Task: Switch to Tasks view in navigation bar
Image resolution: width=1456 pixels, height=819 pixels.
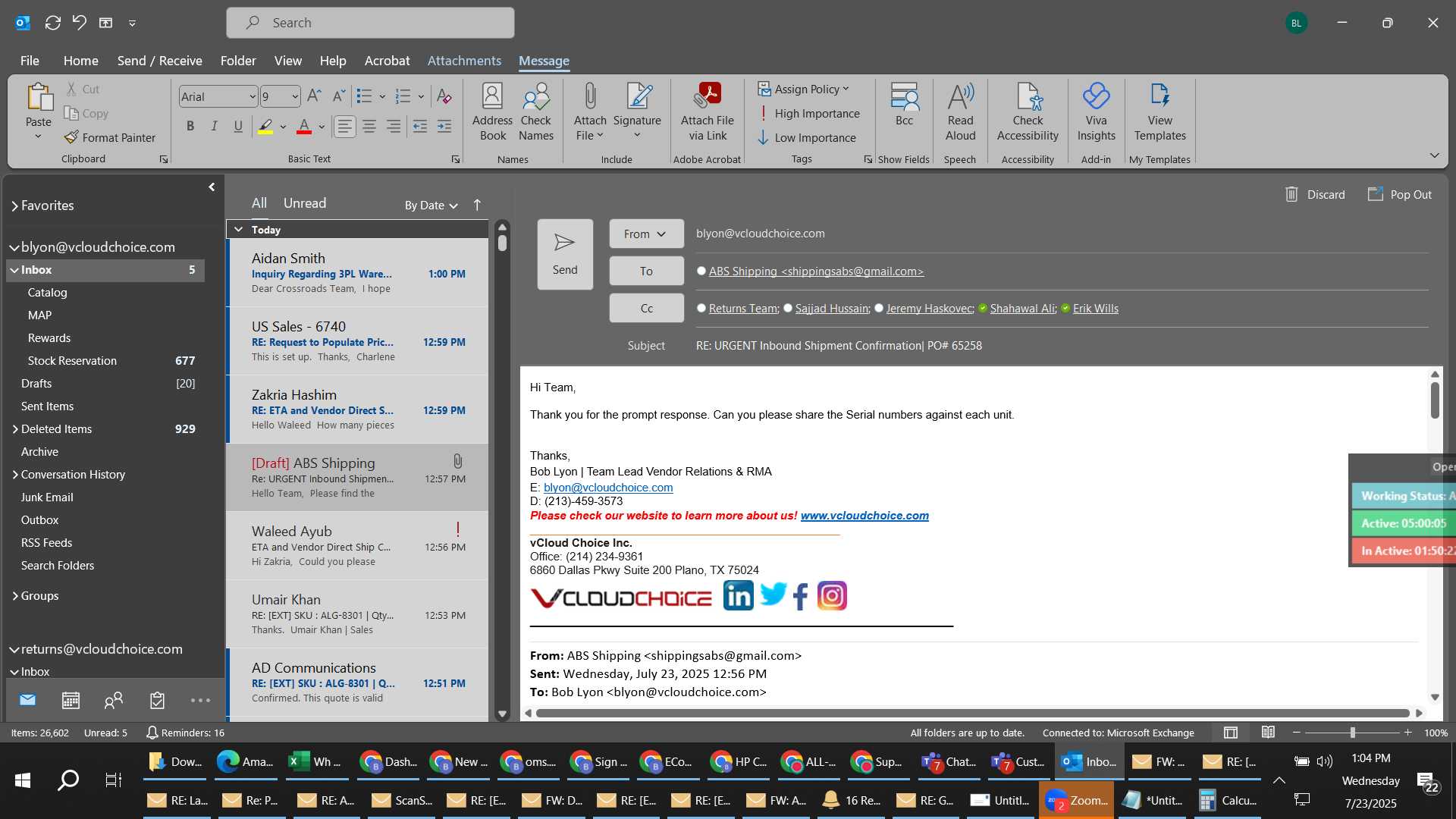Action: pos(157,701)
